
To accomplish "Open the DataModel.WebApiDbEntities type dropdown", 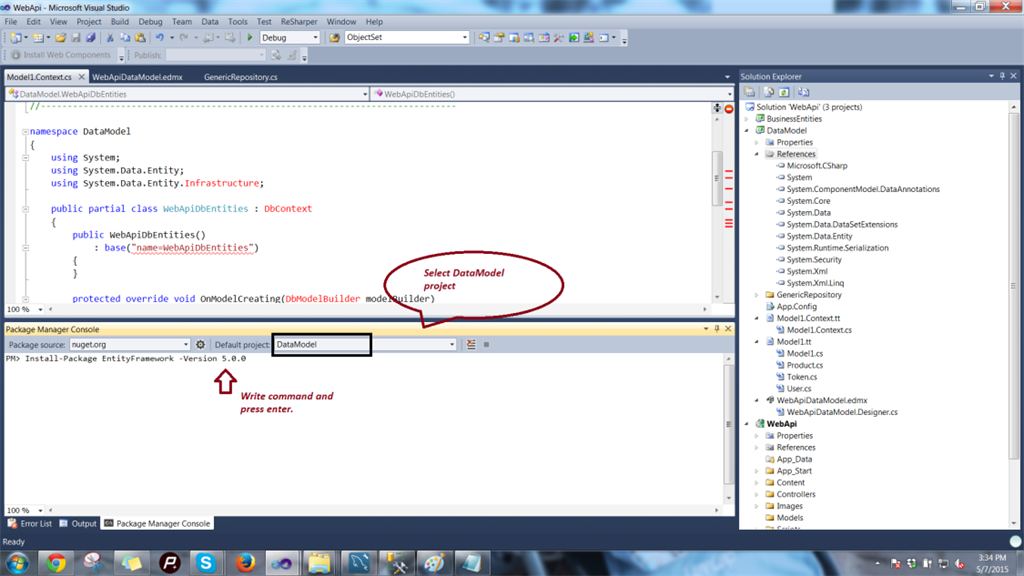I will (x=364, y=94).
